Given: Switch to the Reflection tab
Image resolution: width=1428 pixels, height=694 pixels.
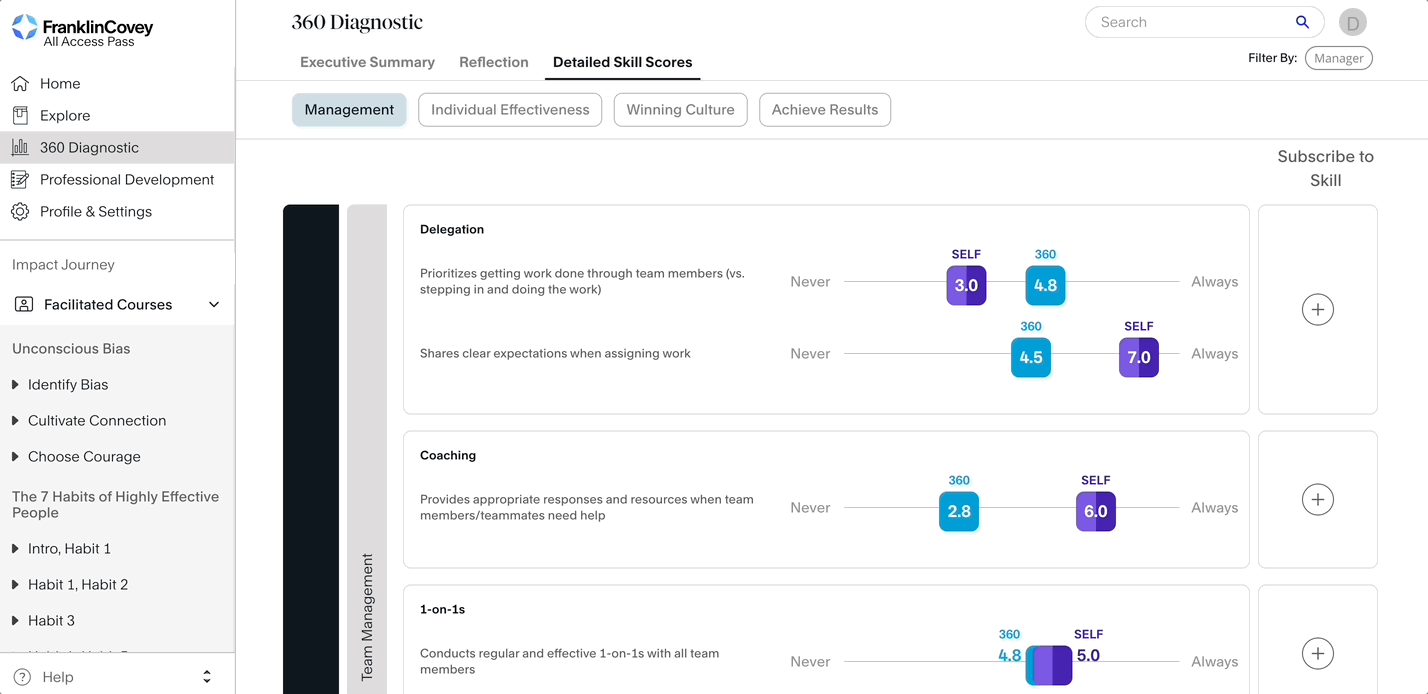Looking at the screenshot, I should pos(493,62).
